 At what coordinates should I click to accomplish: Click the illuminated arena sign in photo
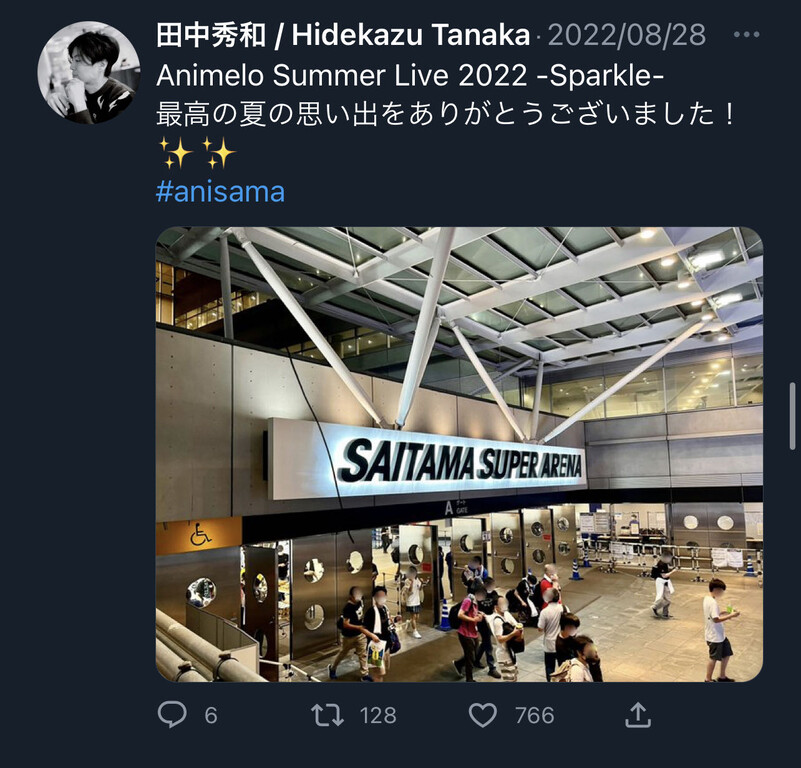pos(427,460)
